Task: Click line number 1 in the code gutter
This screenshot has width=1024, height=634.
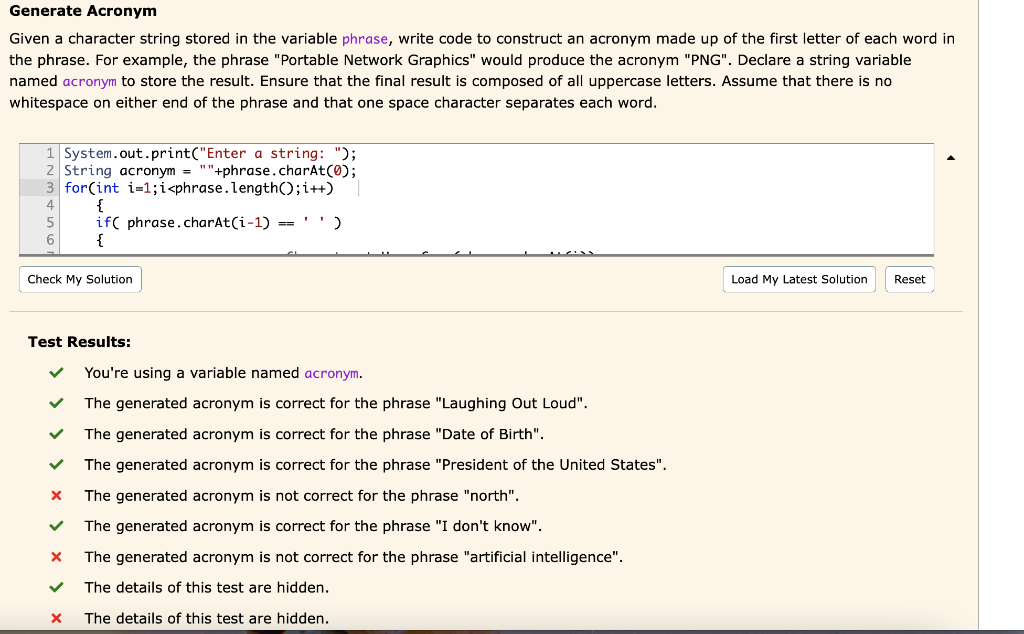Action: tap(49, 152)
